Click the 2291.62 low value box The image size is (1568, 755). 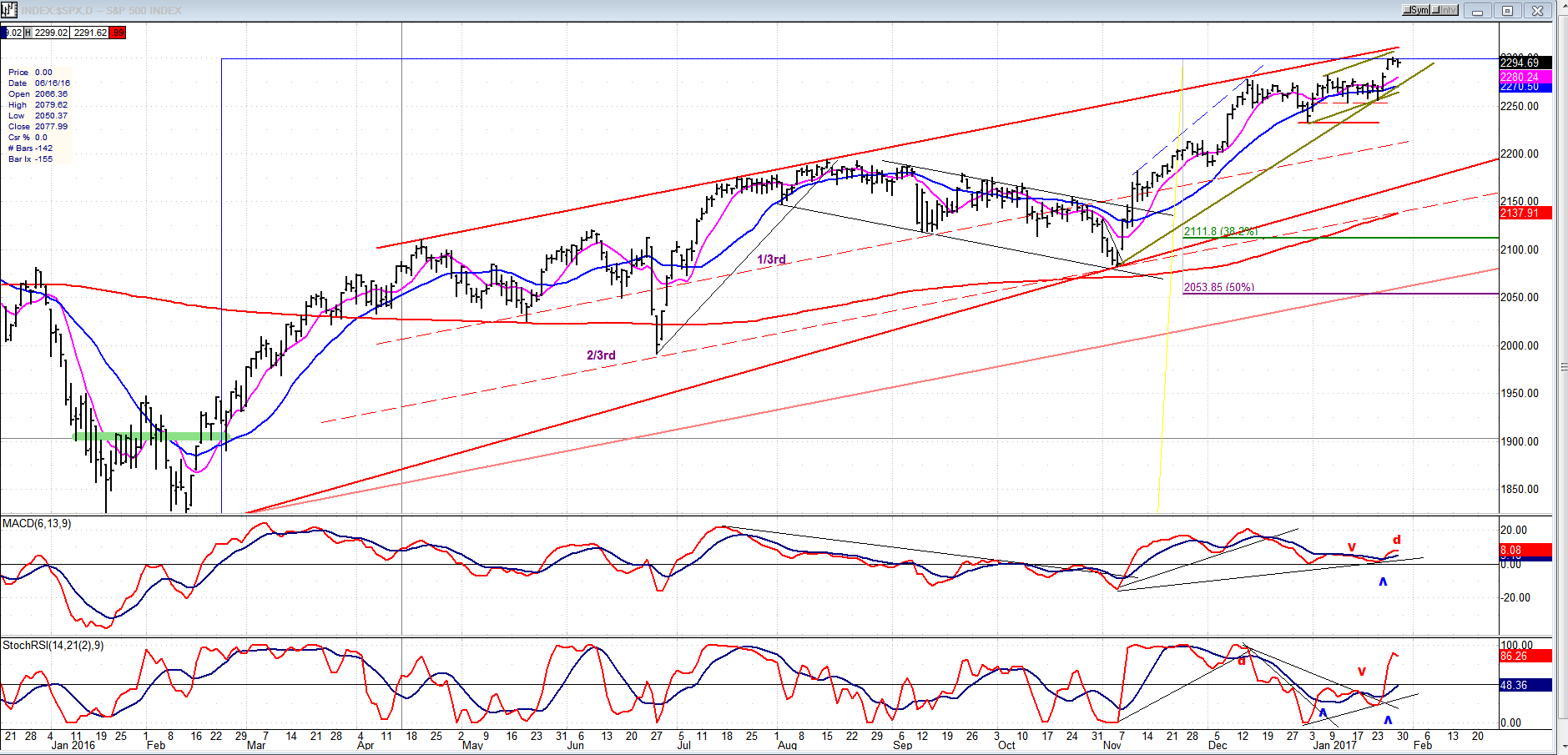[x=90, y=33]
